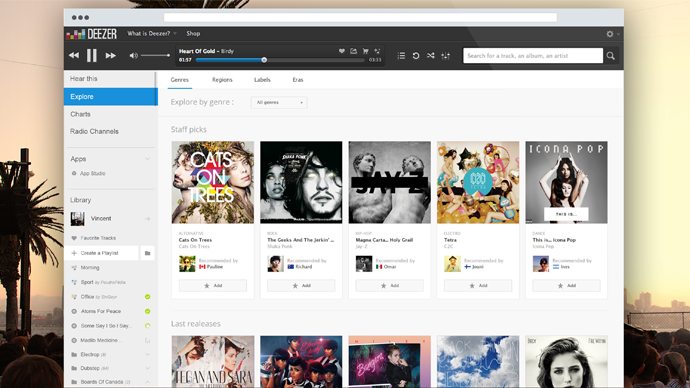Add This is... Icona Pop album

tap(566, 286)
